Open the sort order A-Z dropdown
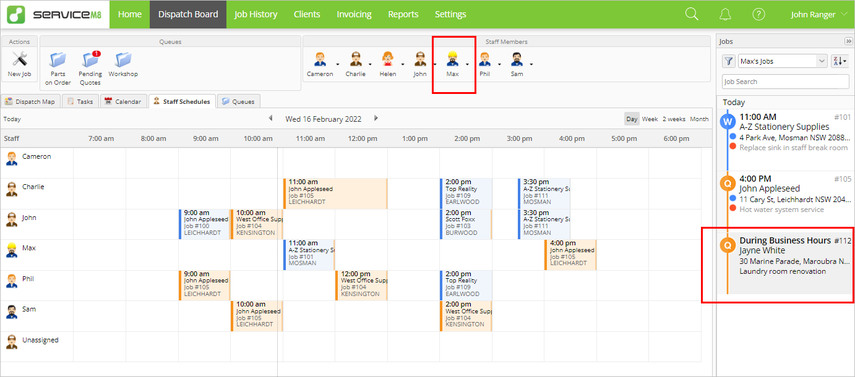Screen dimensions: 855x377 click(x=840, y=61)
